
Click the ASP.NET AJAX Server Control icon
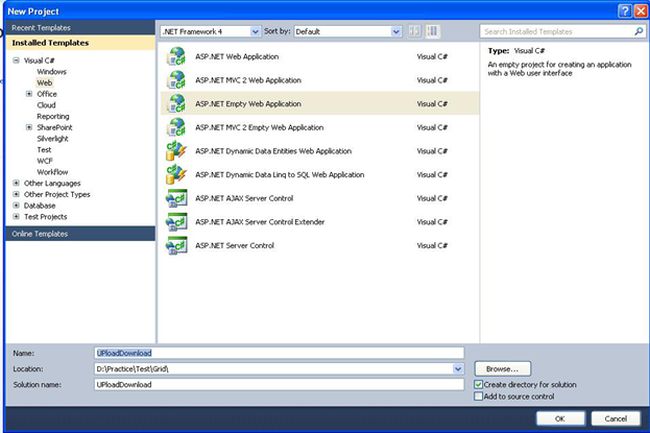(x=176, y=198)
